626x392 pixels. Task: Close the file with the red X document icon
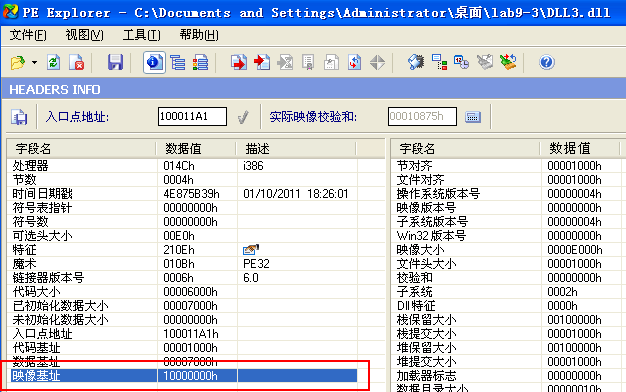[x=77, y=63]
